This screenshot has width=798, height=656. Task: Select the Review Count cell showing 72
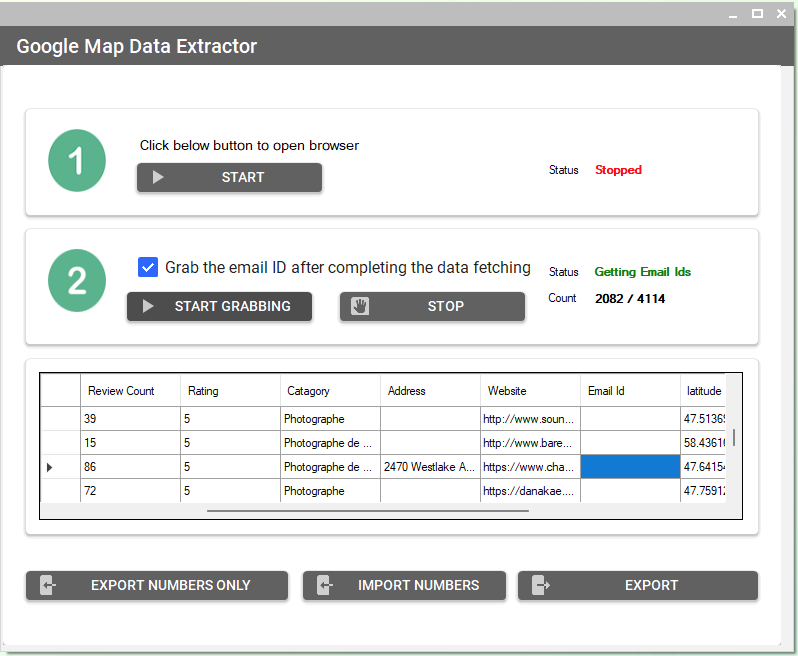pyautogui.click(x=130, y=491)
